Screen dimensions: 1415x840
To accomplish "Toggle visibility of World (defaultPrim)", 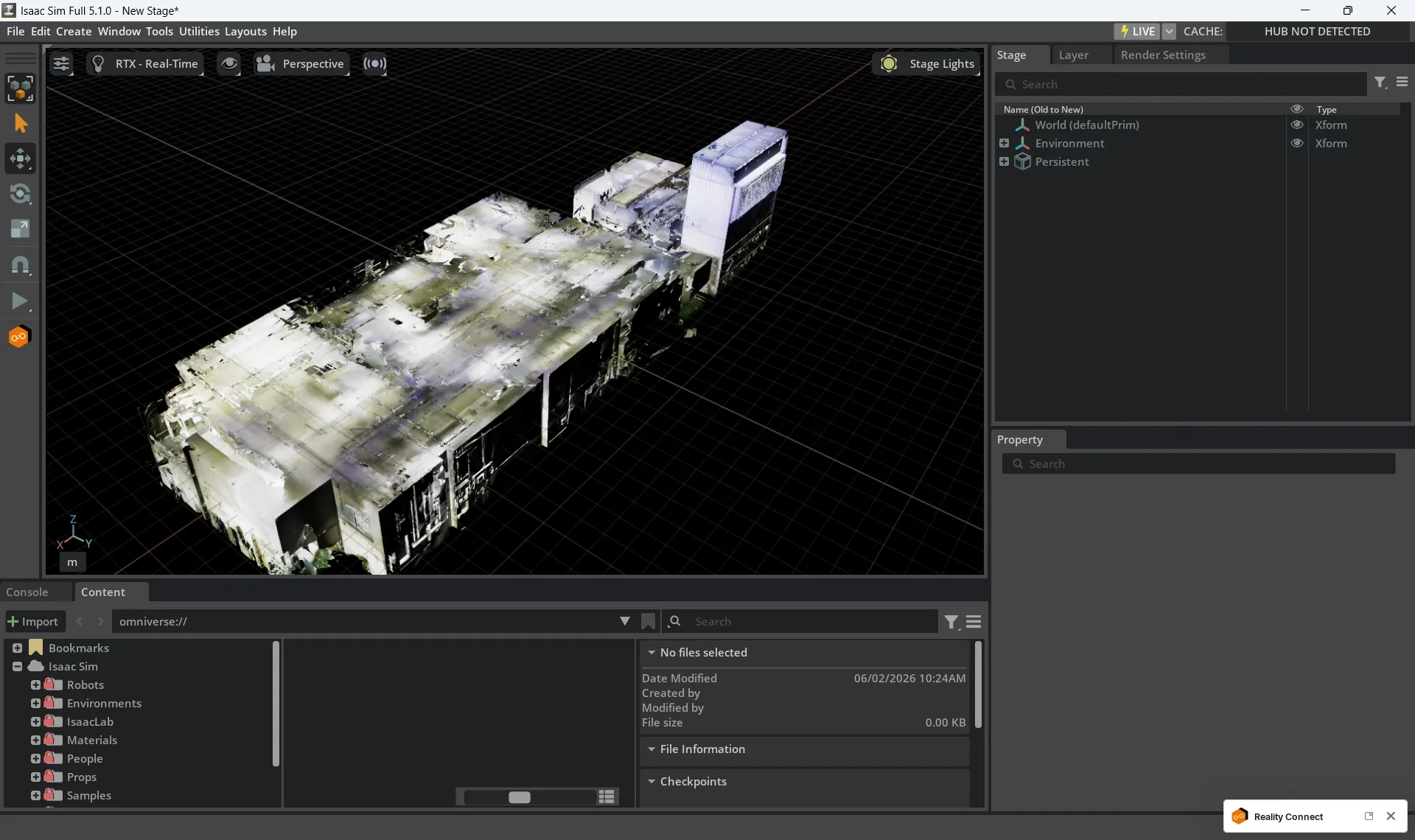I will point(1297,125).
